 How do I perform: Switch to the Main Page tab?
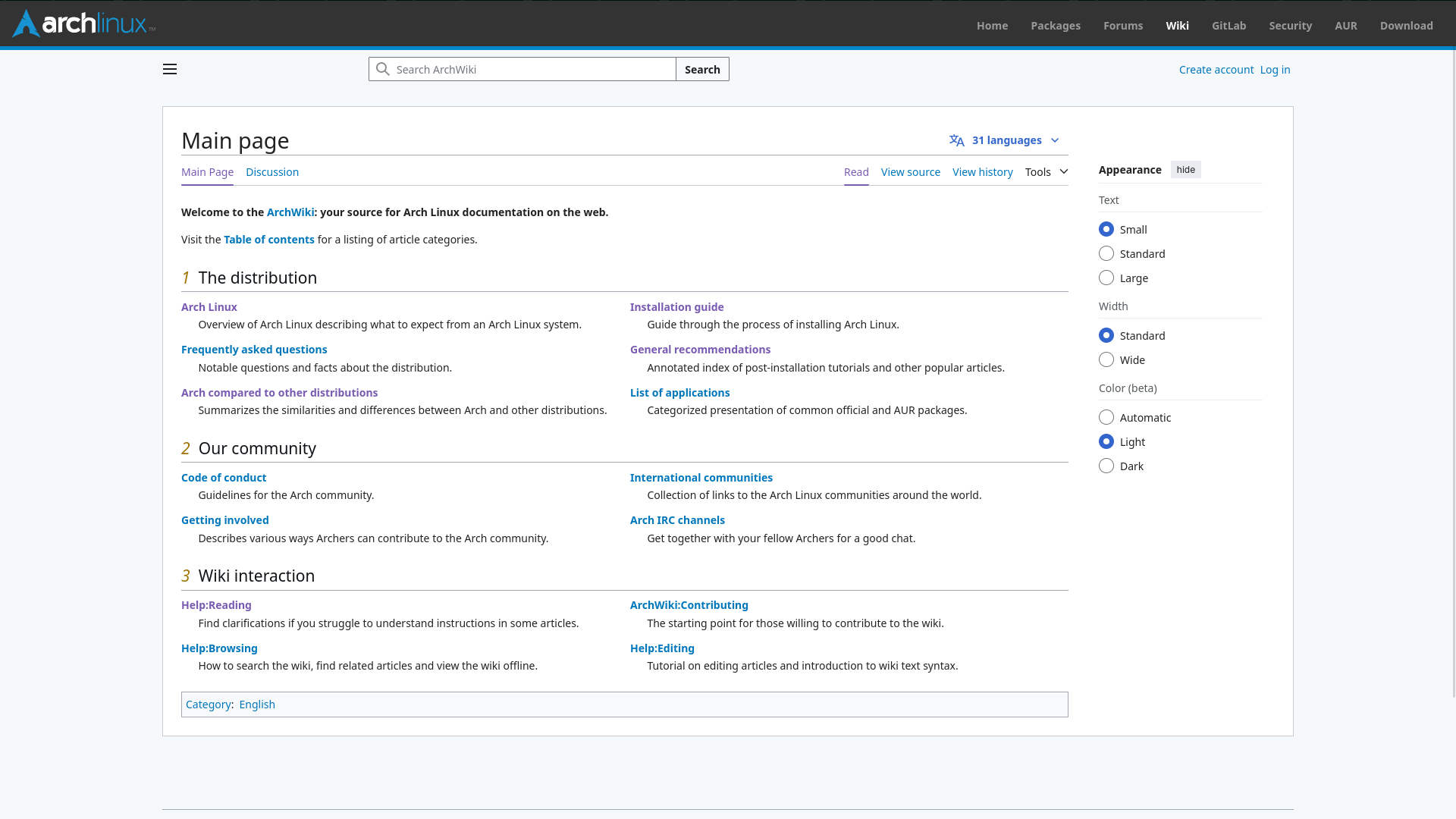[207, 172]
